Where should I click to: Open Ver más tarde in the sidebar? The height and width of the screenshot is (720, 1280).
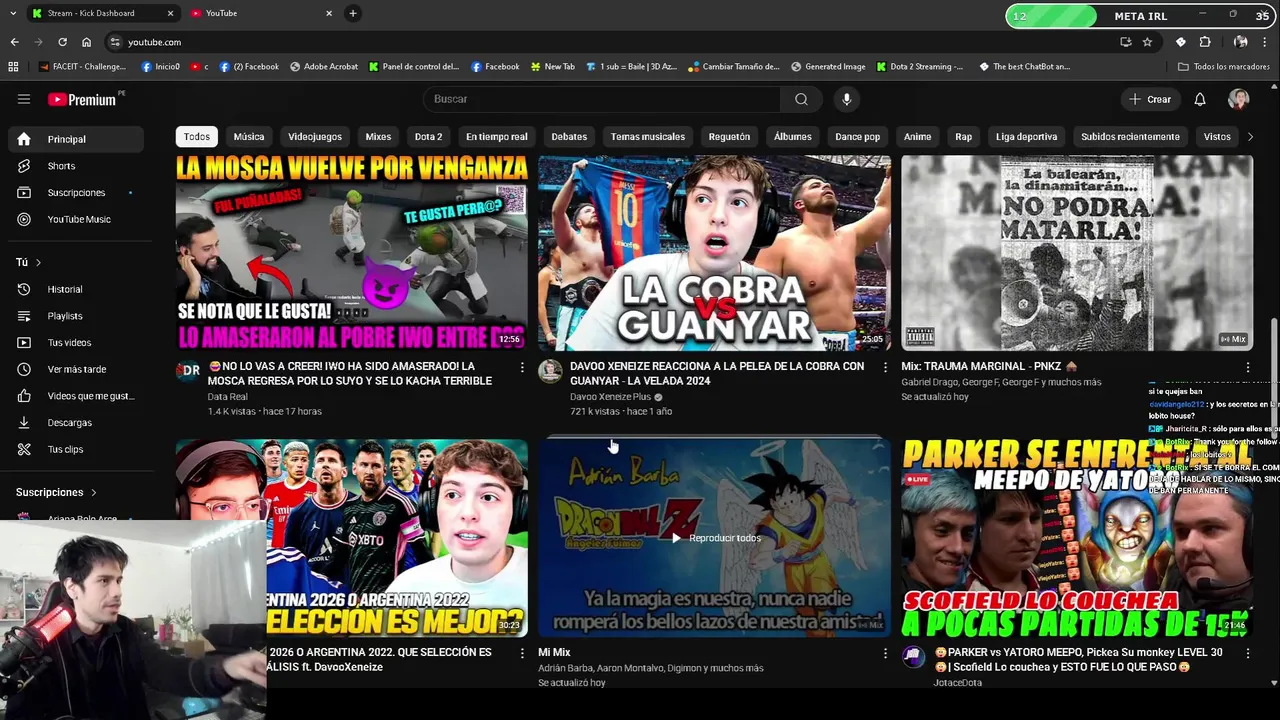pyautogui.click(x=77, y=369)
